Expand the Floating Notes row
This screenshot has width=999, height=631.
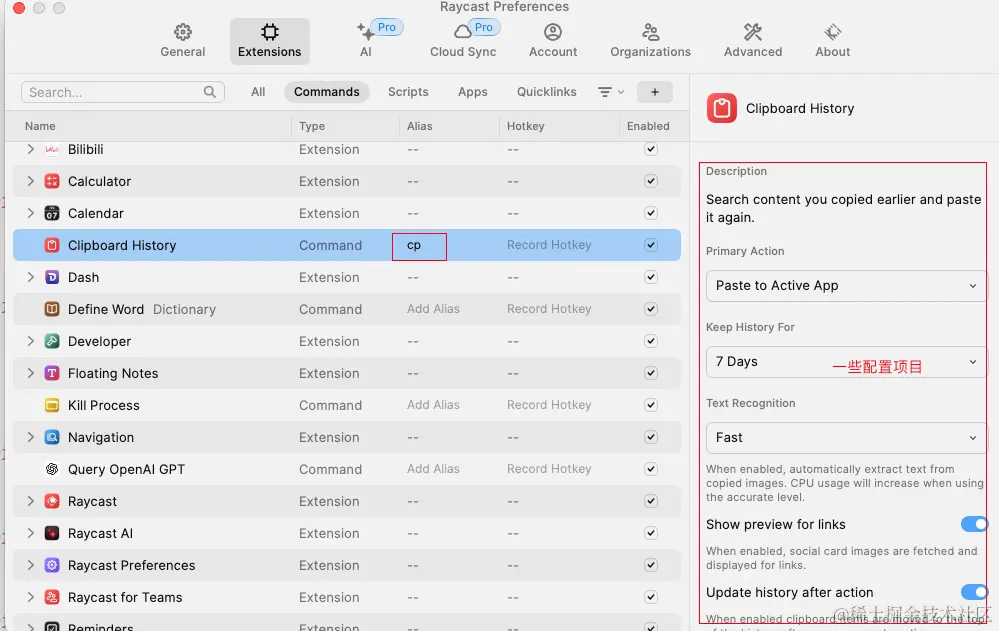tap(30, 373)
